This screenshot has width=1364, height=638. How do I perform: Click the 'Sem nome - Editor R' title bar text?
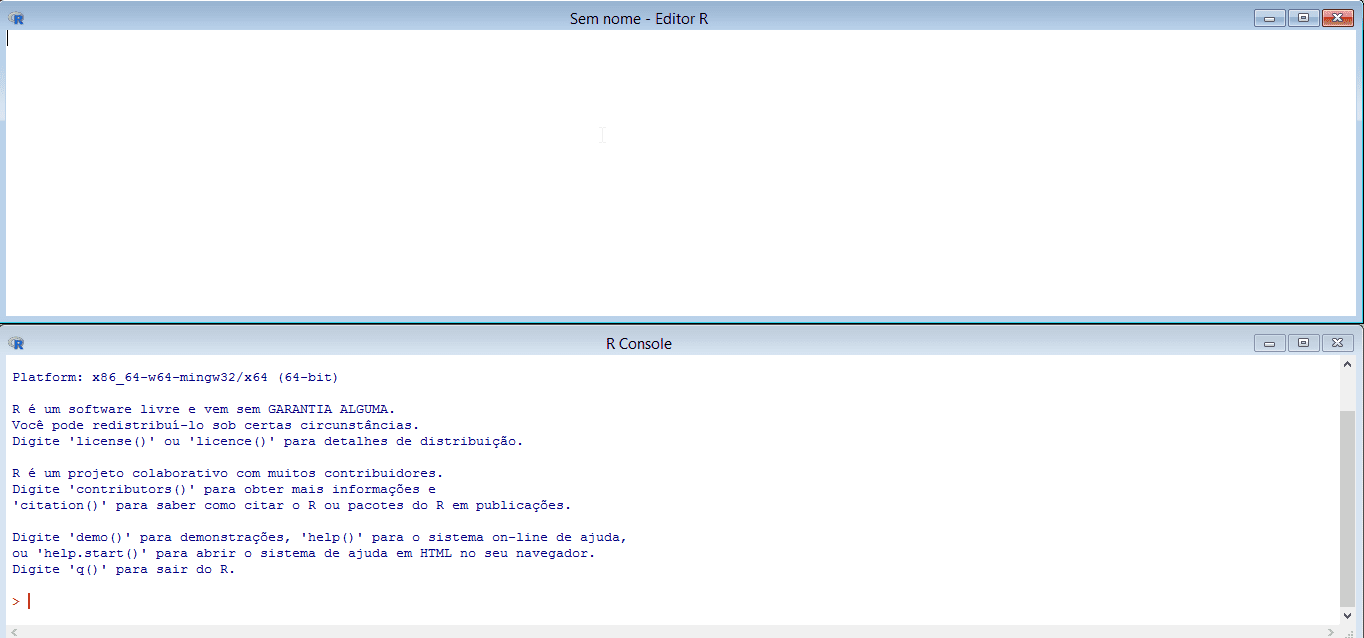click(x=639, y=19)
